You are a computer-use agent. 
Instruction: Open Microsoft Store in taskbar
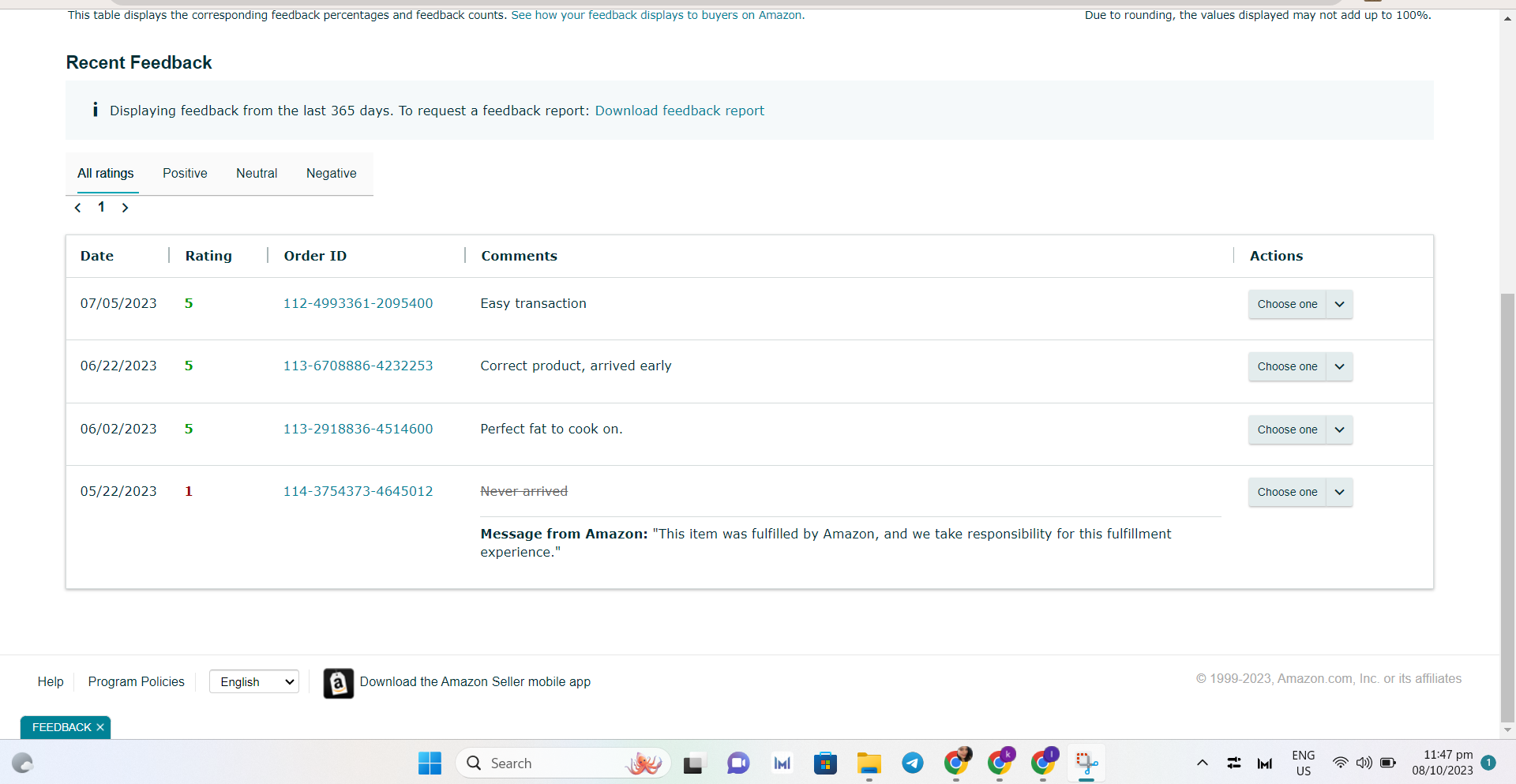(825, 763)
